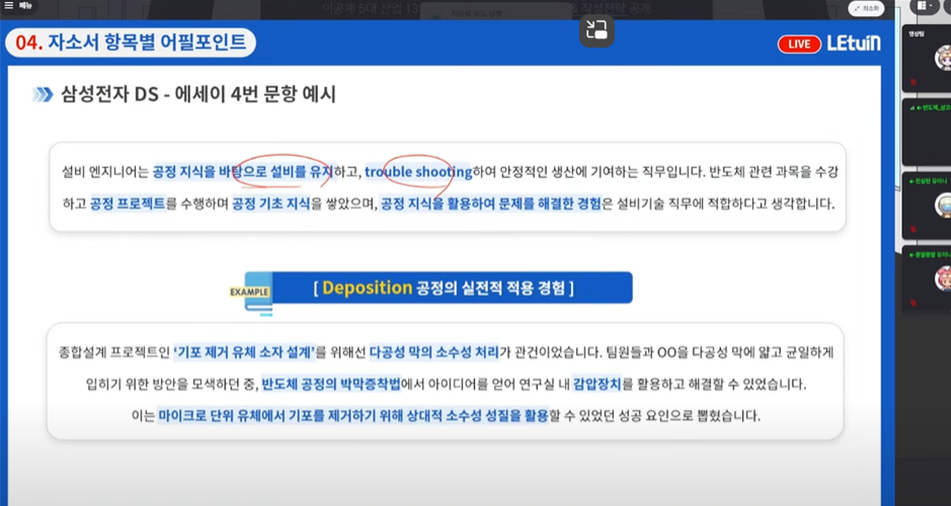Screen dimensions: 951x506
Task: Click the 04. 자소서 항목별 어필포인트 title pill
Action: coord(130,42)
